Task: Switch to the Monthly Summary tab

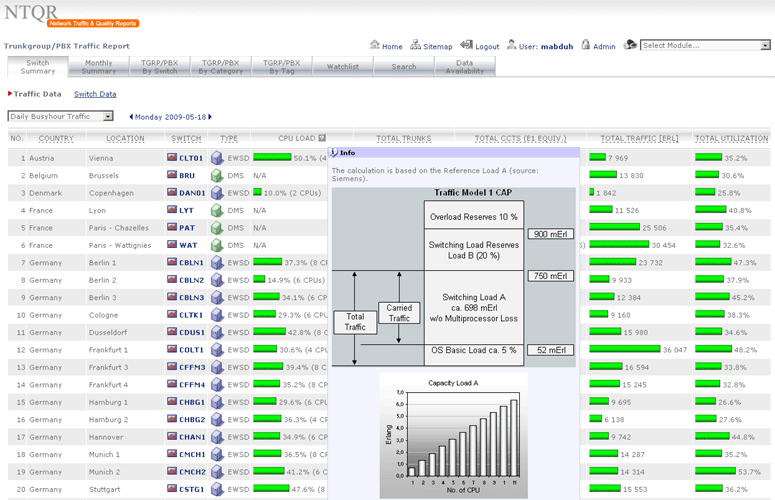Action: tap(99, 67)
